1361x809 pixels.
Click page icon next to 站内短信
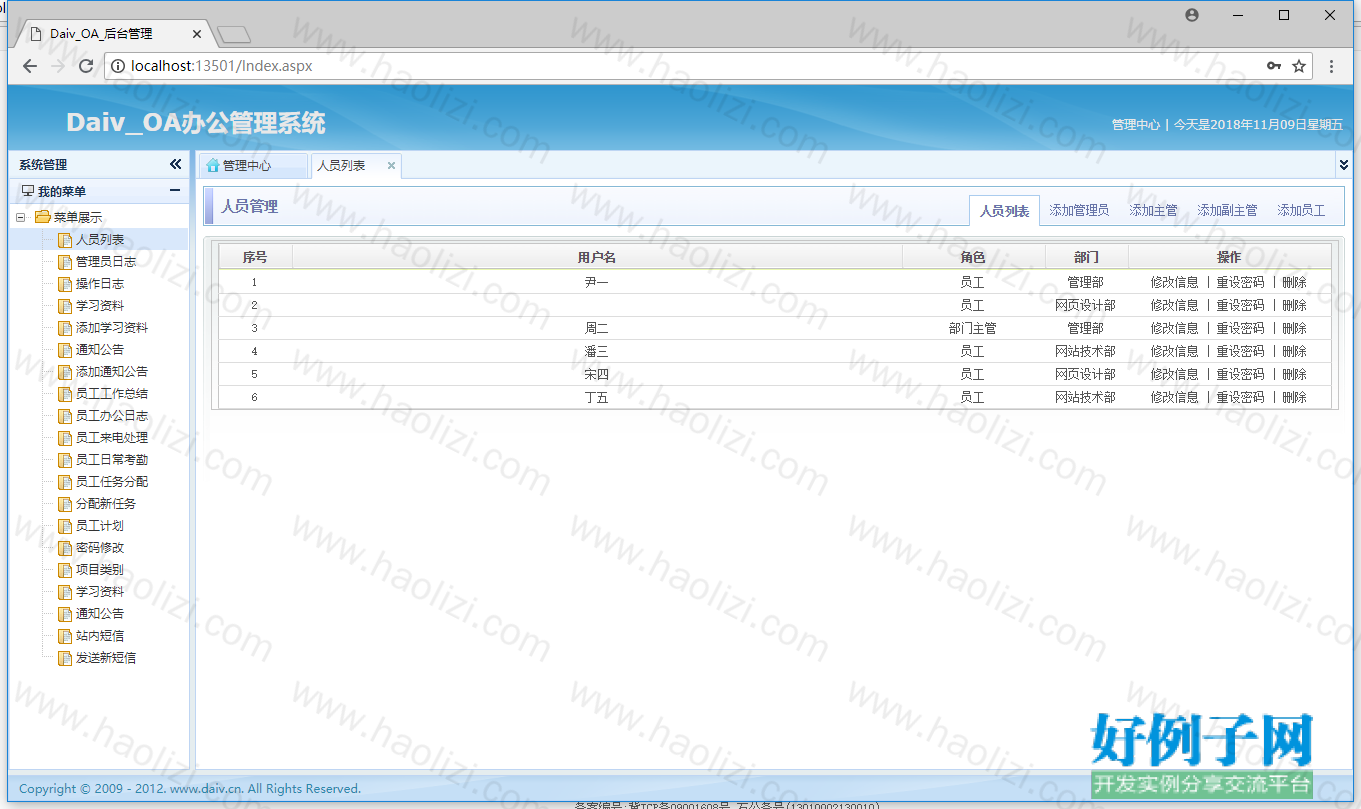[x=65, y=636]
